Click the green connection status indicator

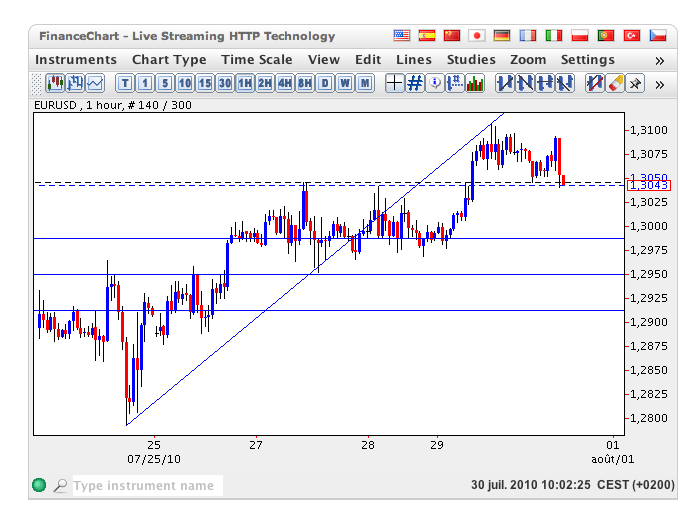pyautogui.click(x=39, y=485)
